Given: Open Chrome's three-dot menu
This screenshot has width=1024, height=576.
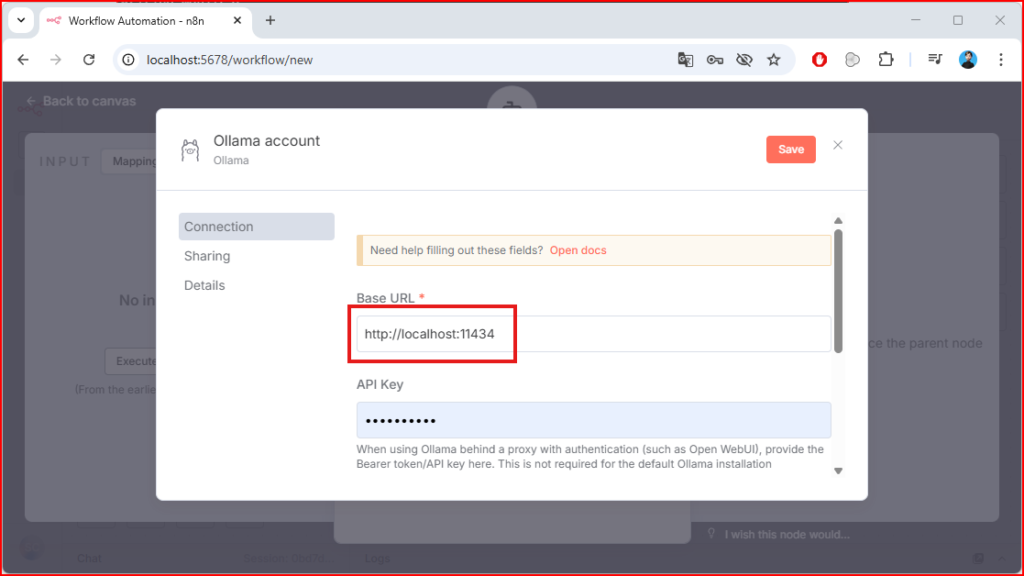Looking at the screenshot, I should [x=1001, y=60].
